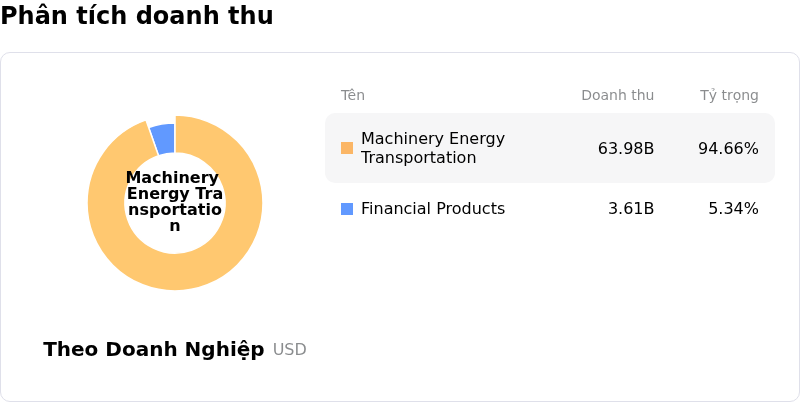Click the 3.61B revenue value
This screenshot has width=800, height=402.
pyautogui.click(x=631, y=209)
